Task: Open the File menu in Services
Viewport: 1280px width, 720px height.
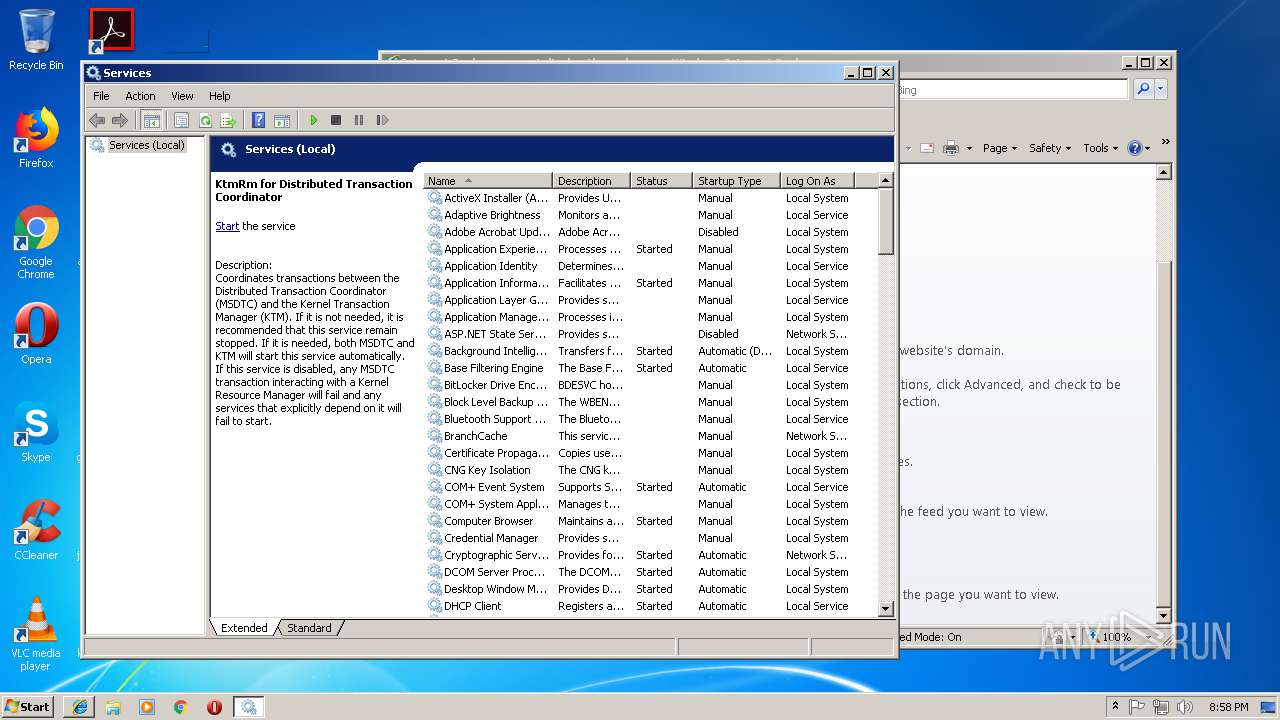Action: 101,96
